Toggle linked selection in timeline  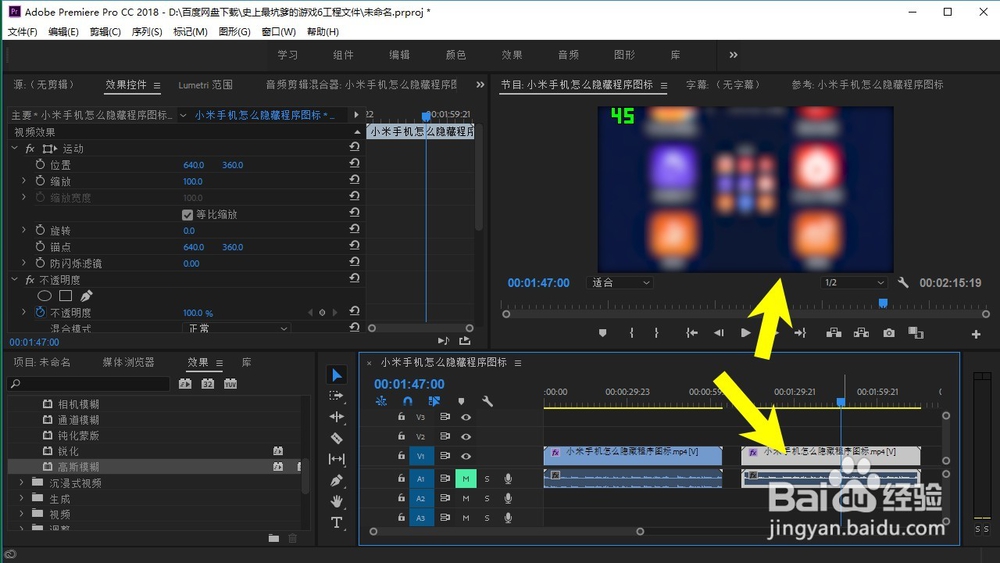pos(434,401)
